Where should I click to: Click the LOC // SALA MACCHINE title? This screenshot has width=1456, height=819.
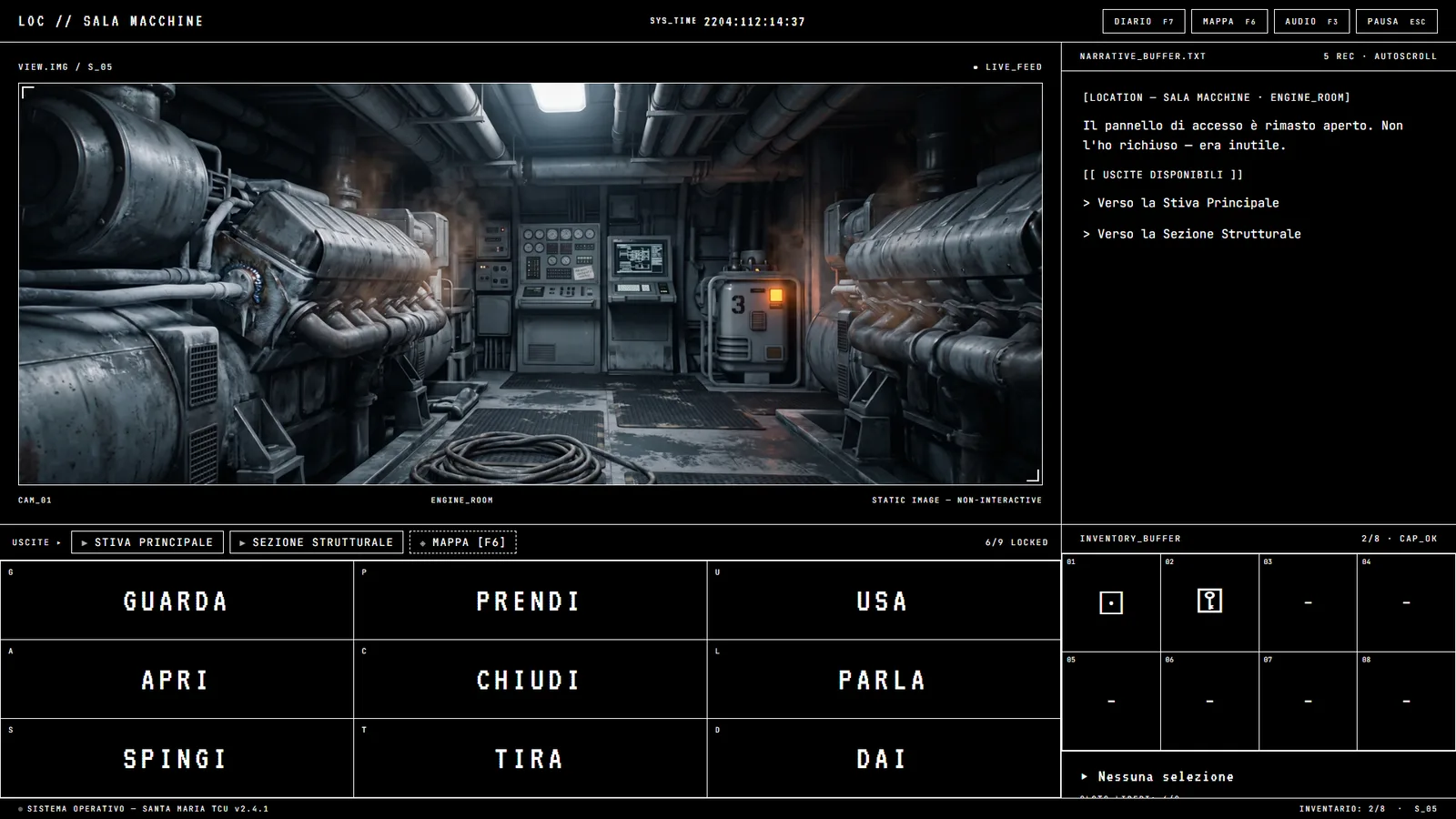coord(111,21)
